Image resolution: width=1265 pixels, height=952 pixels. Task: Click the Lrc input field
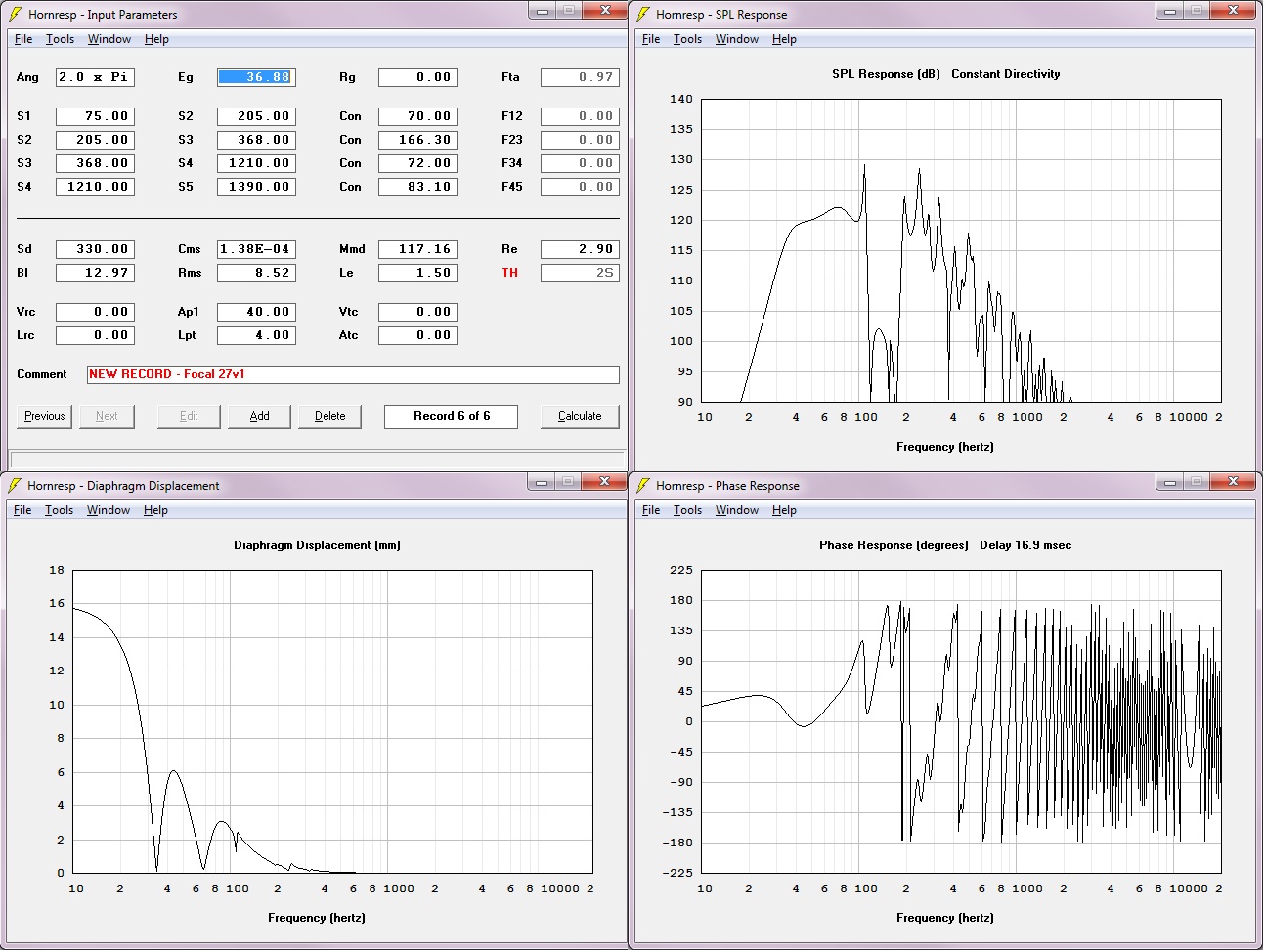[x=95, y=335]
